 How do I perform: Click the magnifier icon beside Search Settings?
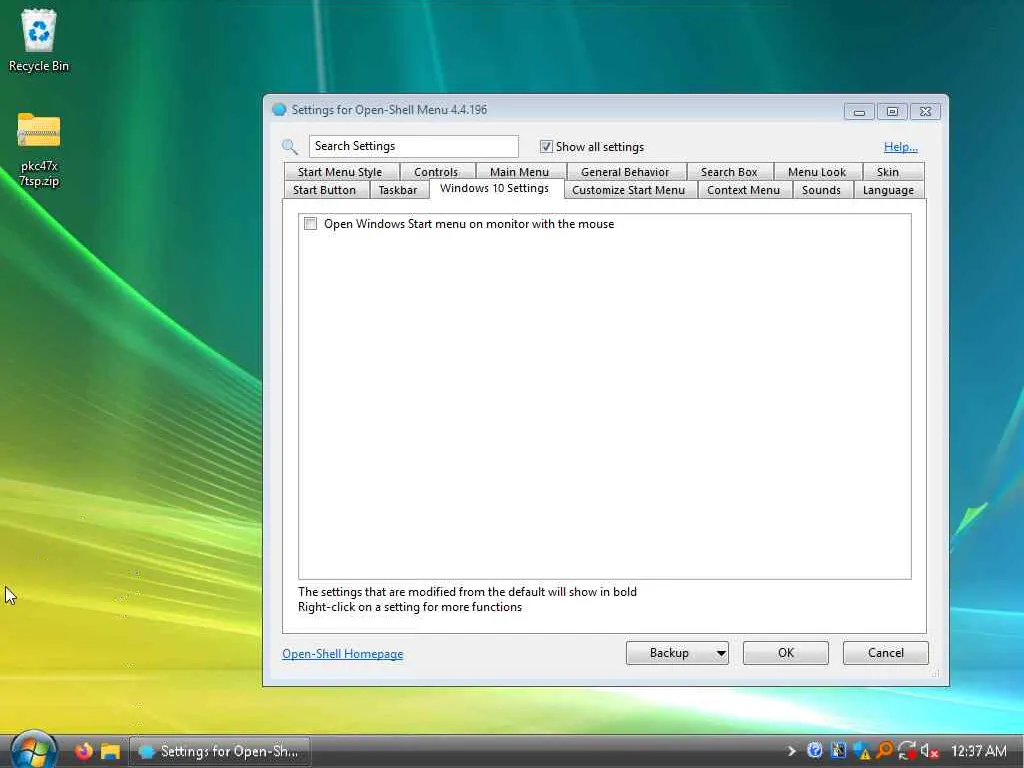[x=290, y=147]
